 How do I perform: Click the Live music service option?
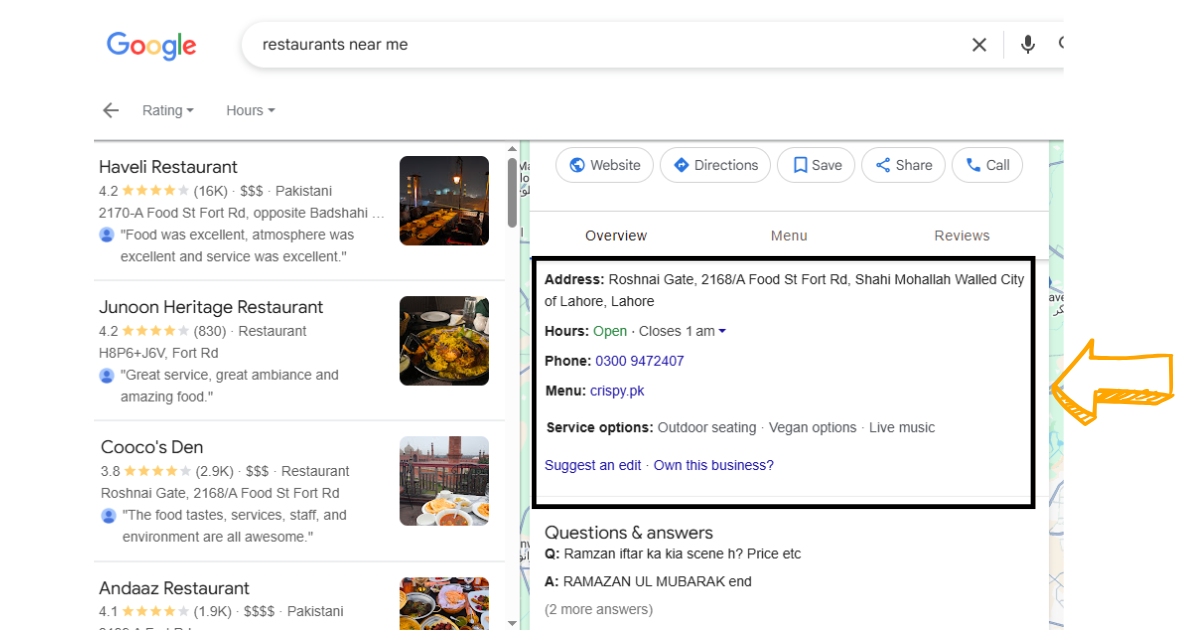[x=902, y=427]
